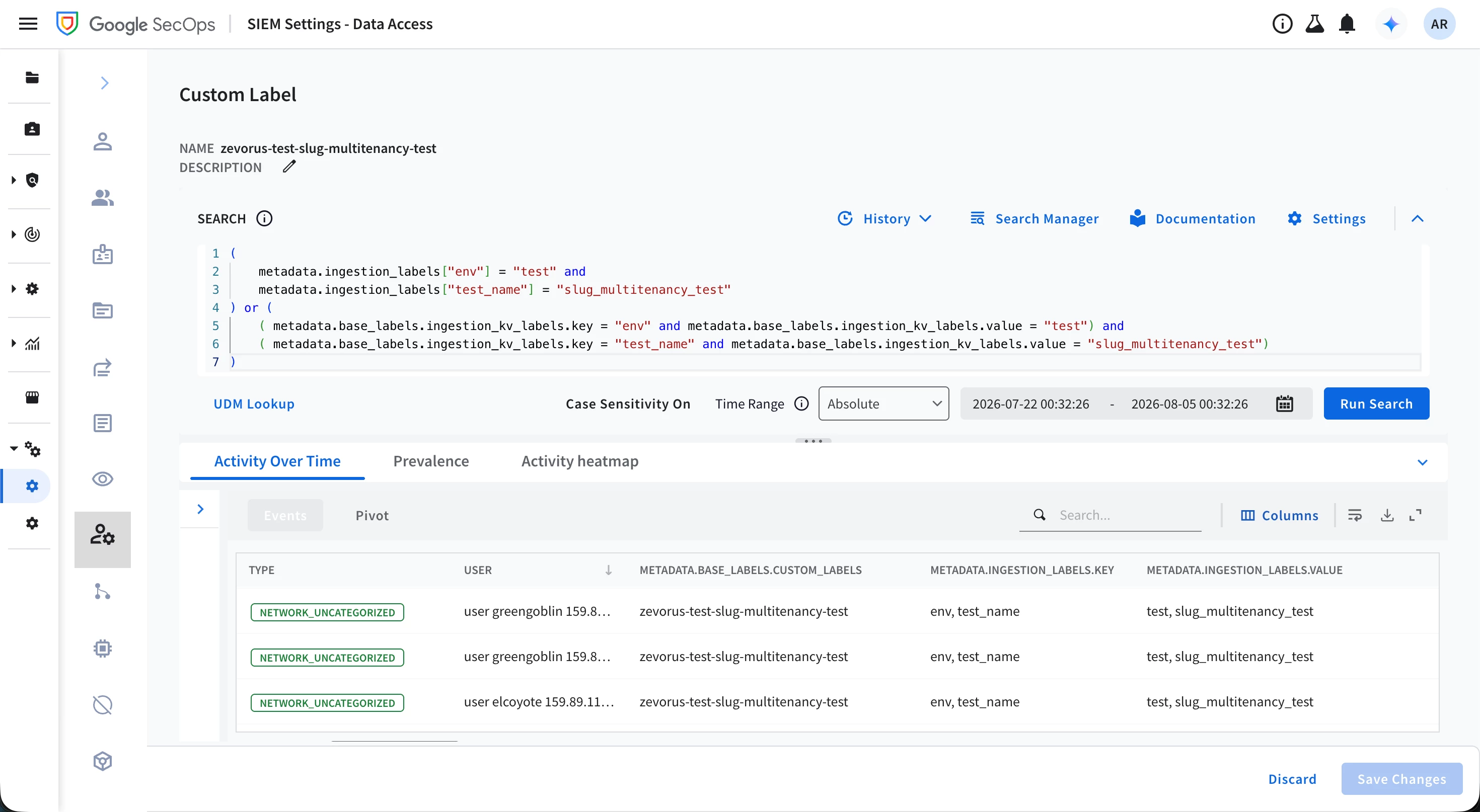Image resolution: width=1480 pixels, height=812 pixels.
Task: Open the ID badge icon in settings sidebar
Action: (103, 255)
